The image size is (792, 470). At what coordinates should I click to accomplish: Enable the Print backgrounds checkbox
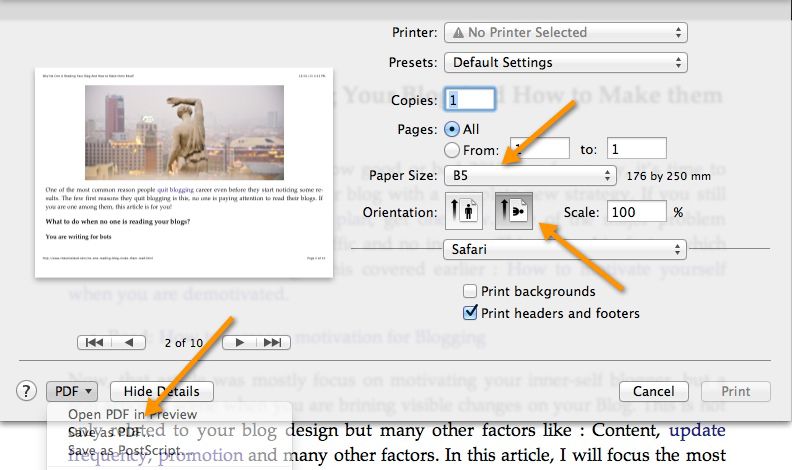pos(470,291)
